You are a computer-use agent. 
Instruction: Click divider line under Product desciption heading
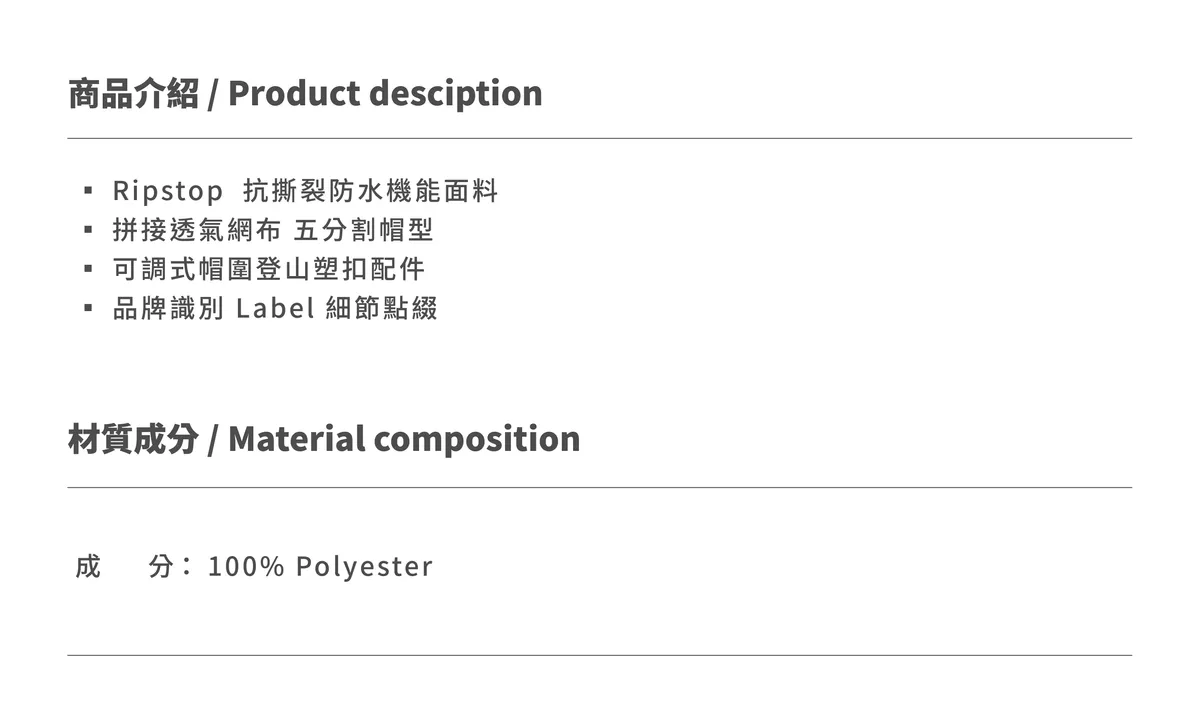click(x=600, y=138)
